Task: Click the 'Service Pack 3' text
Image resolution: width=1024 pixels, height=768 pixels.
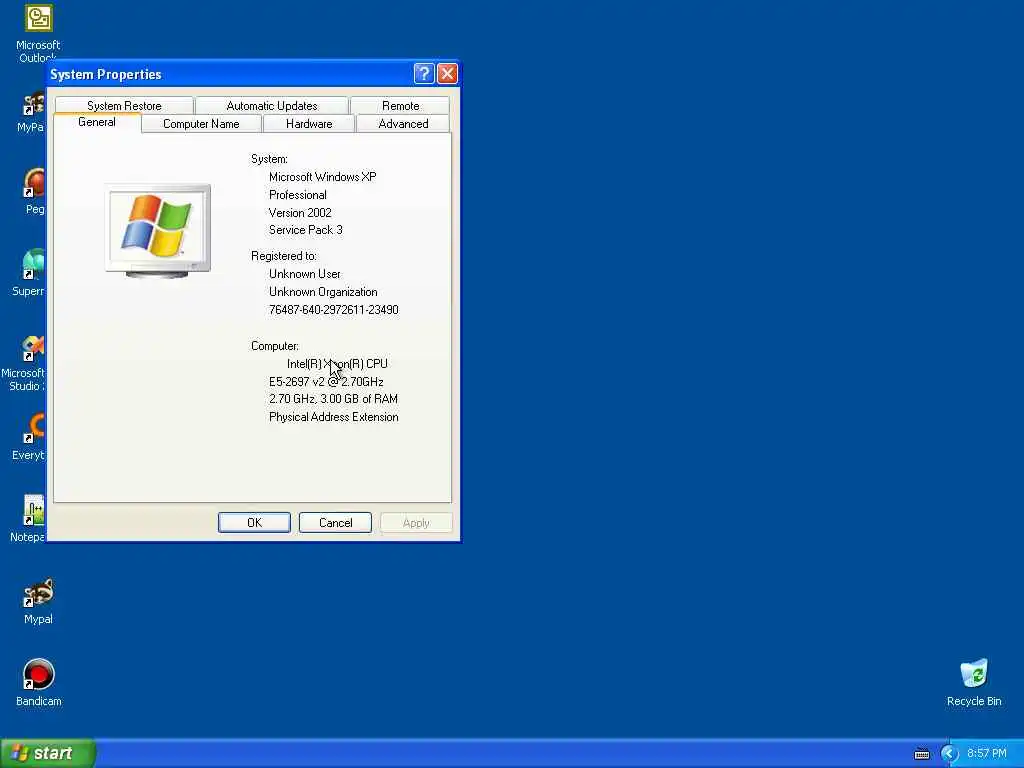Action: click(306, 230)
